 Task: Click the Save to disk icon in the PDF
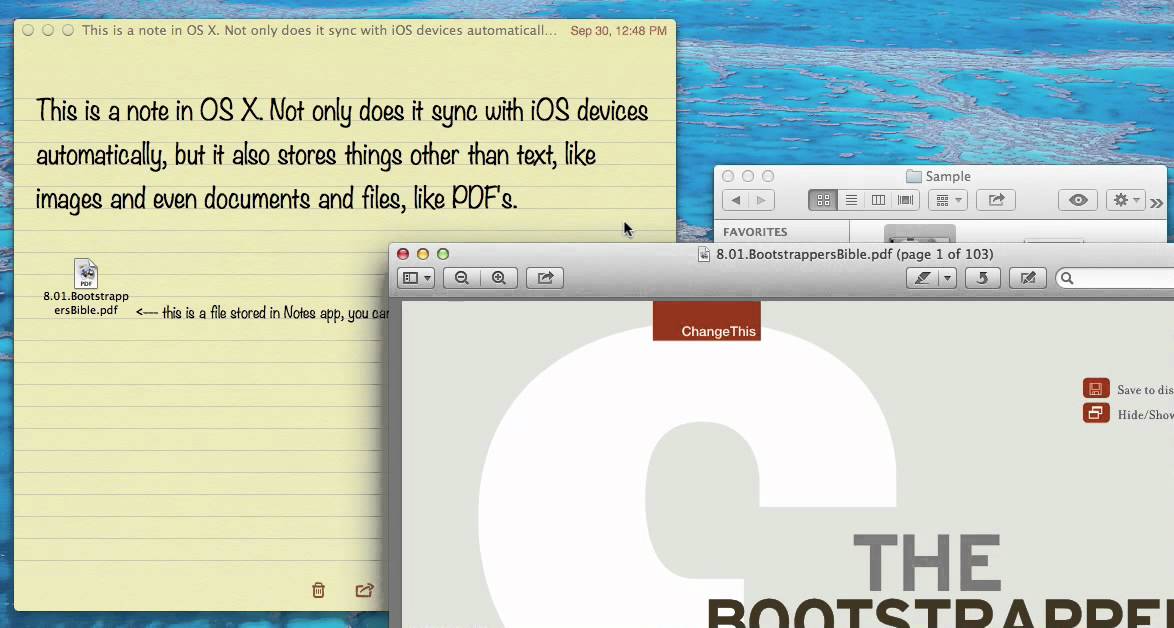[1095, 388]
